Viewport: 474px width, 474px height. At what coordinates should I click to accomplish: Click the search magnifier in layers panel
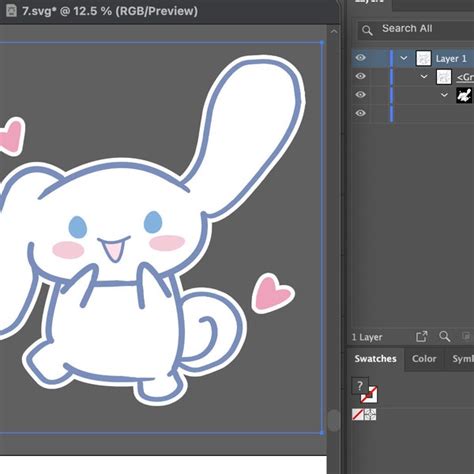point(367,31)
